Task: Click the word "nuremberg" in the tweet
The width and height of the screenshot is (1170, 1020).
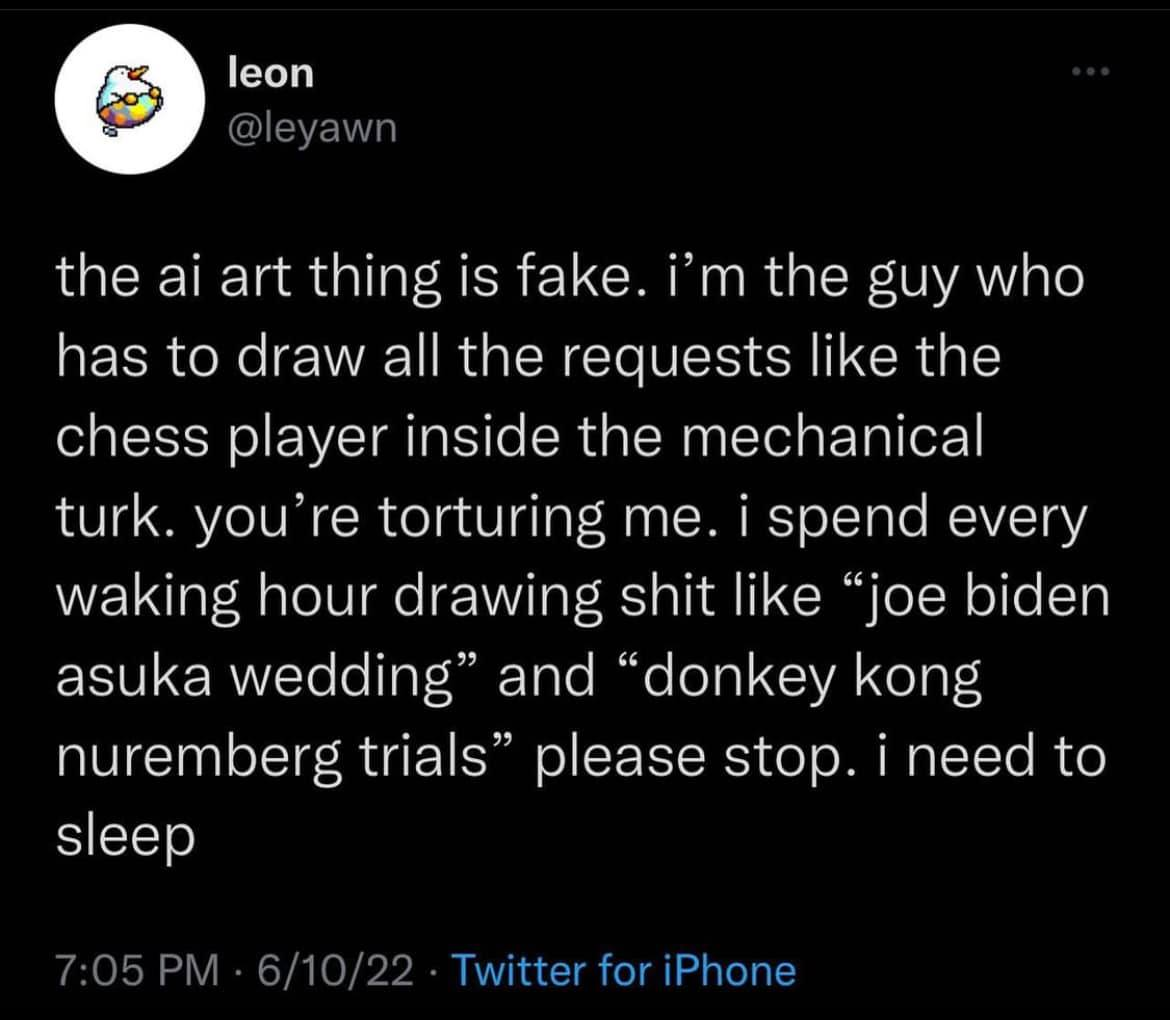Action: tap(196, 758)
